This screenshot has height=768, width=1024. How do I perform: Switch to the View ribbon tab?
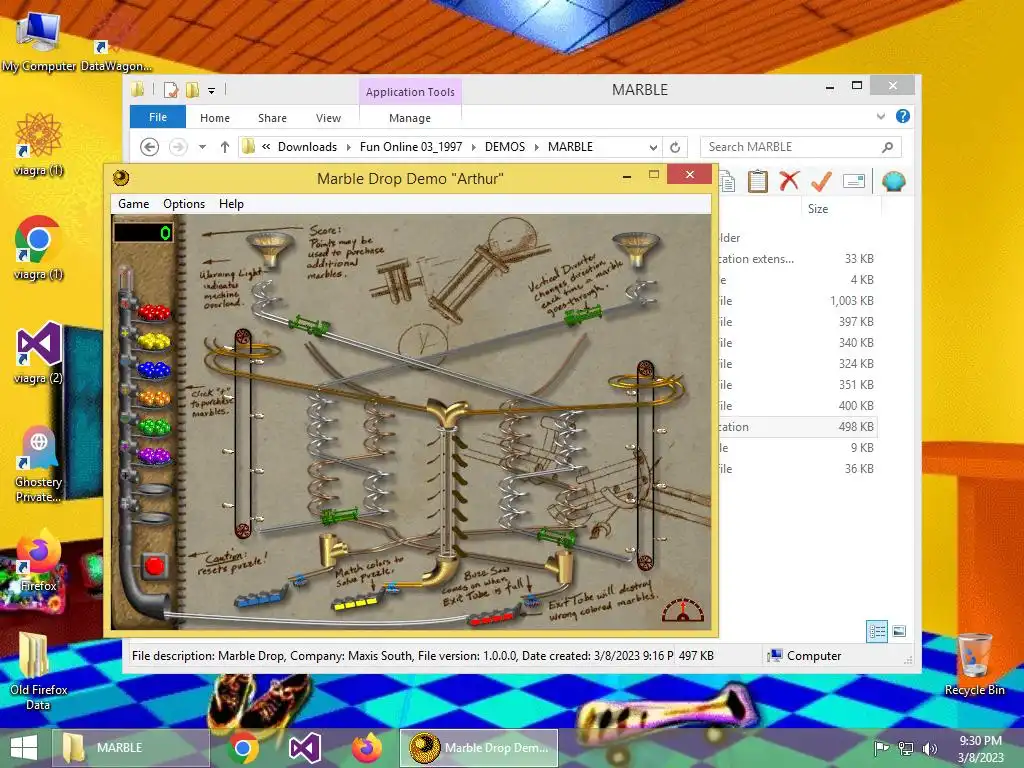pos(328,118)
